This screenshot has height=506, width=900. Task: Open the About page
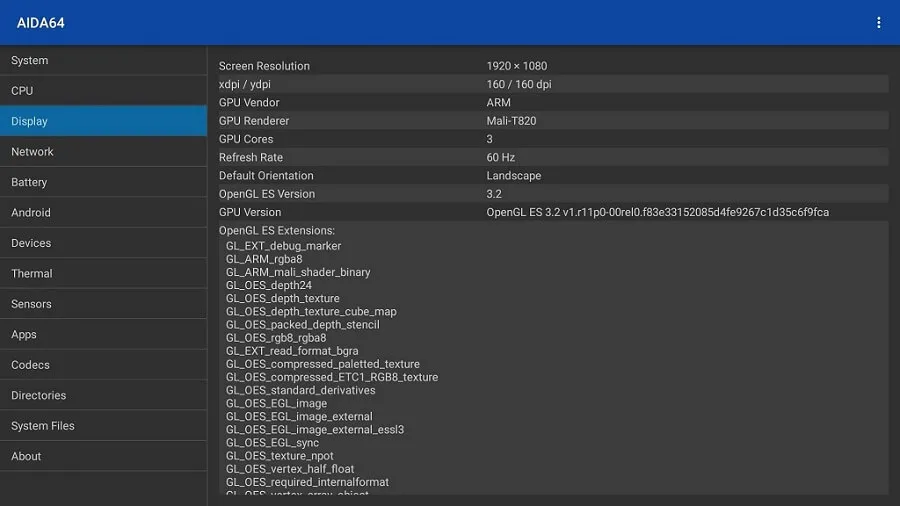tap(103, 457)
